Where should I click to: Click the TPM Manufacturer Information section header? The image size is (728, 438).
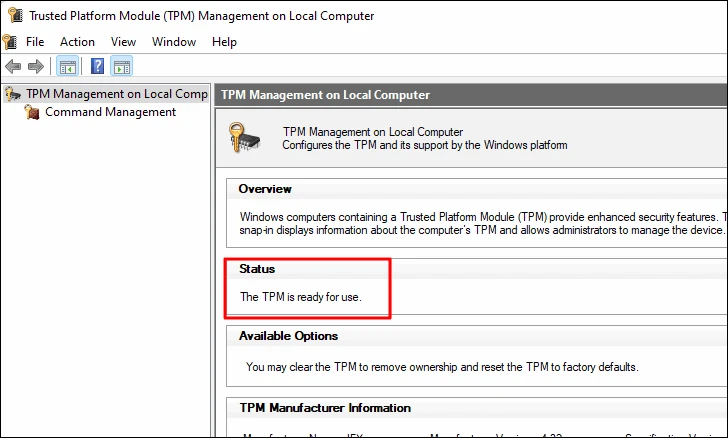(x=325, y=408)
